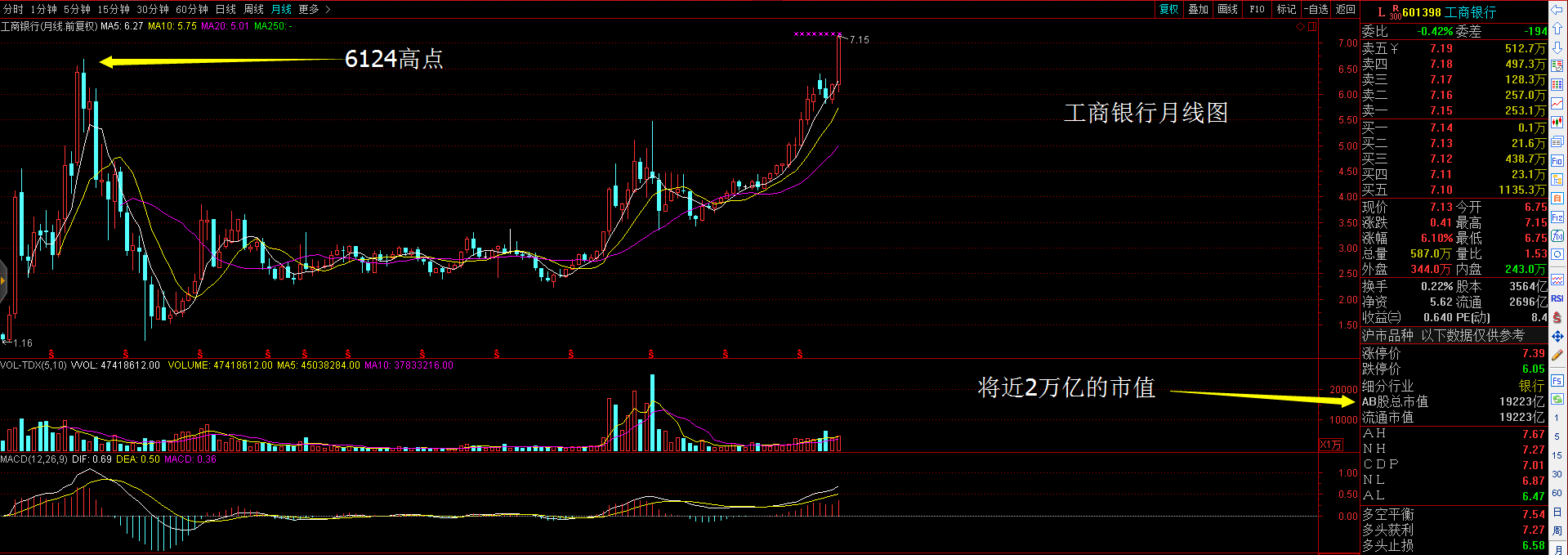Select the pencil drawing tool icon
The height and width of the screenshot is (555, 1568).
(x=1557, y=355)
